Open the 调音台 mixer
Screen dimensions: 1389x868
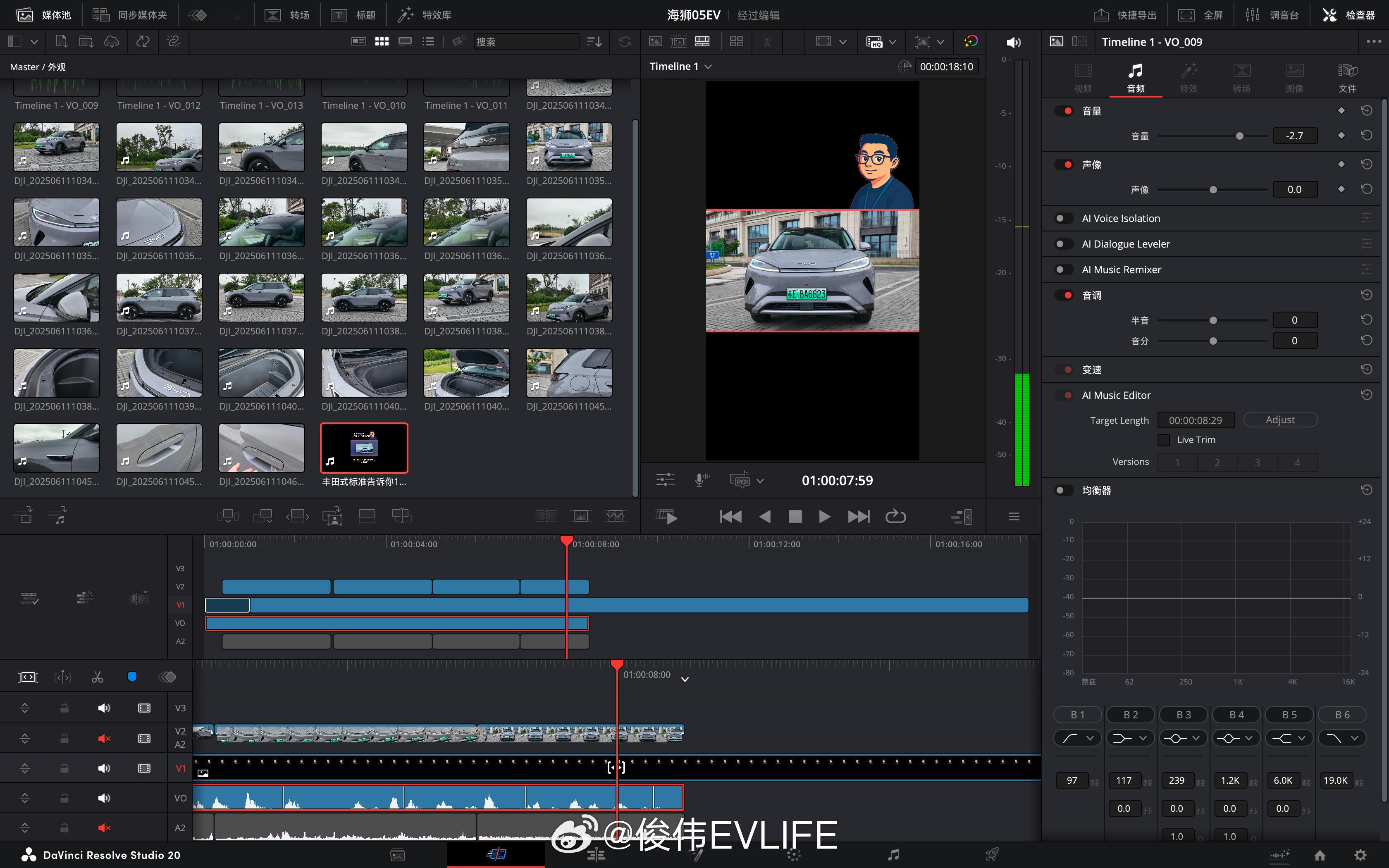click(x=1272, y=15)
